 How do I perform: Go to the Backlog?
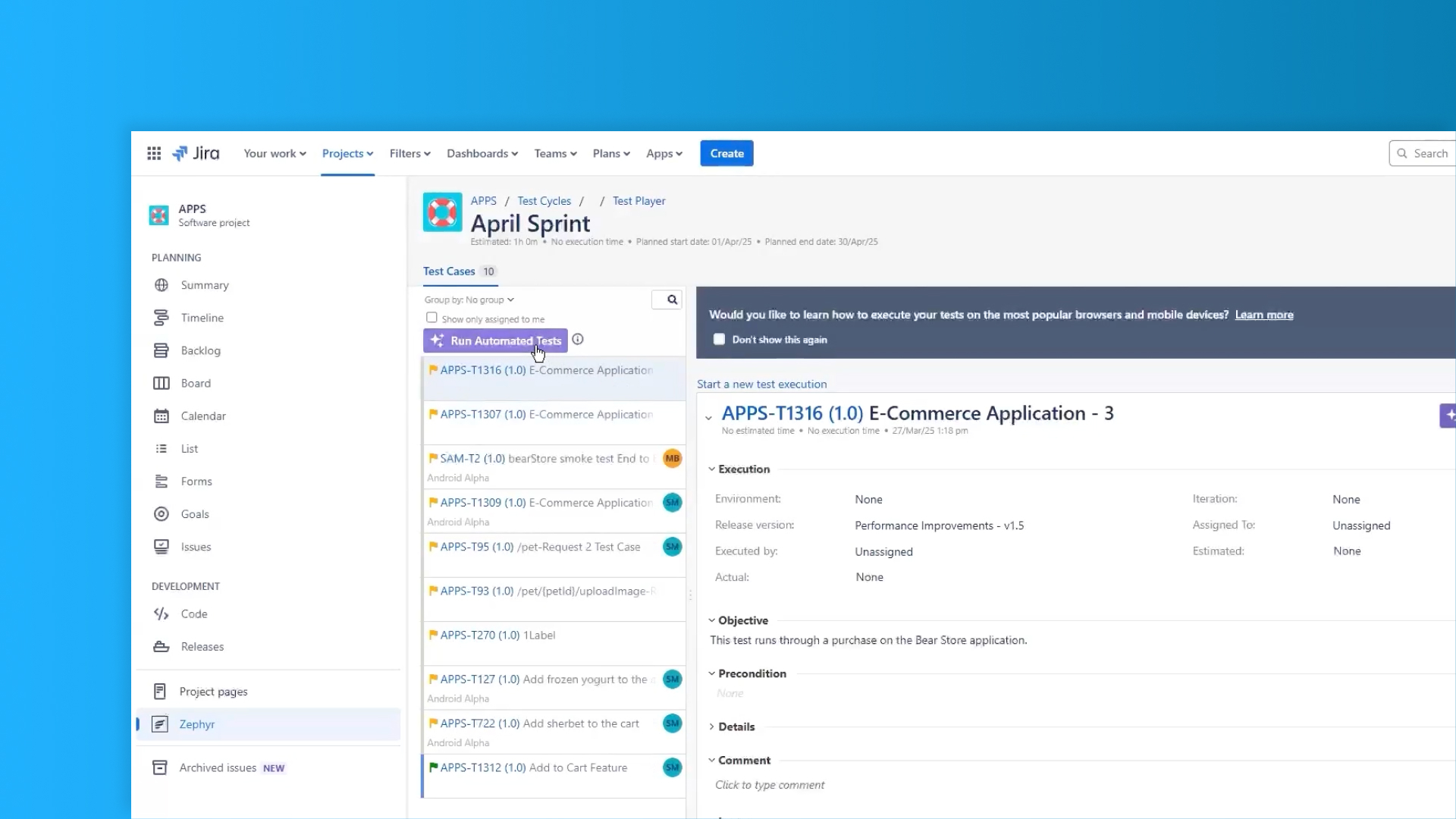[x=200, y=350]
